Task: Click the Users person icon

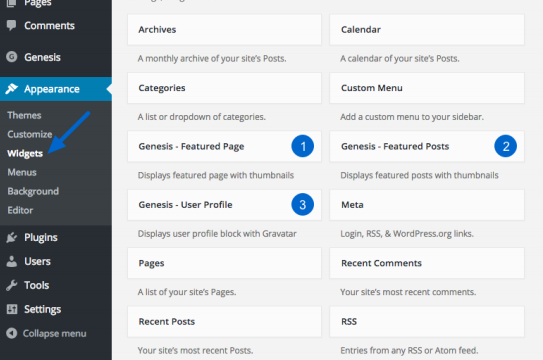Action: coord(11,261)
